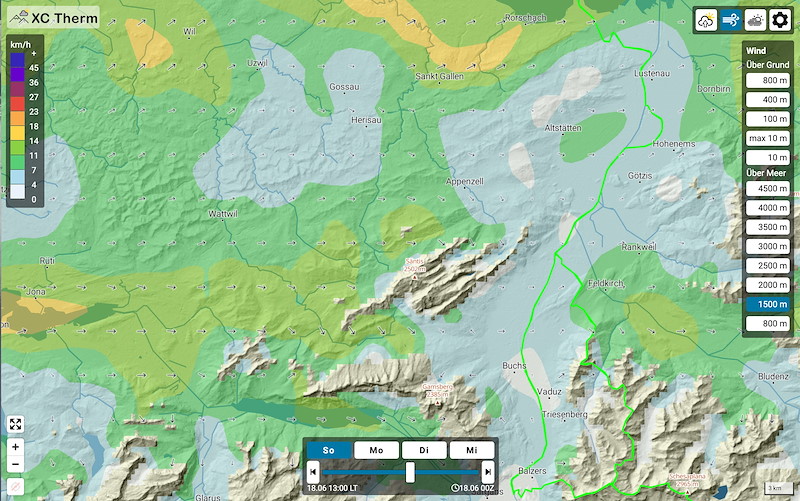Open settings with the gear icon
This screenshot has height=501, width=800.
780,19
